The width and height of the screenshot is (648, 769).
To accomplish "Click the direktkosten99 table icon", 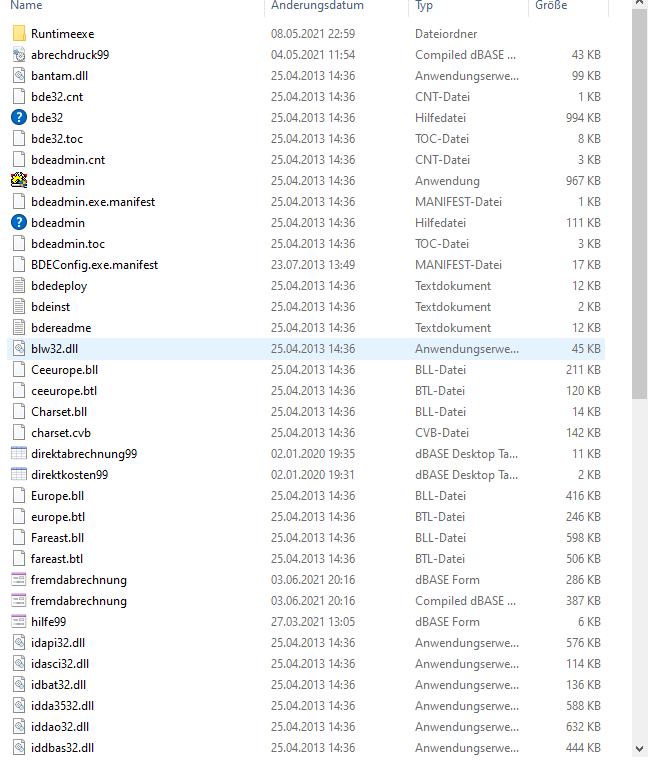I will (x=19, y=475).
